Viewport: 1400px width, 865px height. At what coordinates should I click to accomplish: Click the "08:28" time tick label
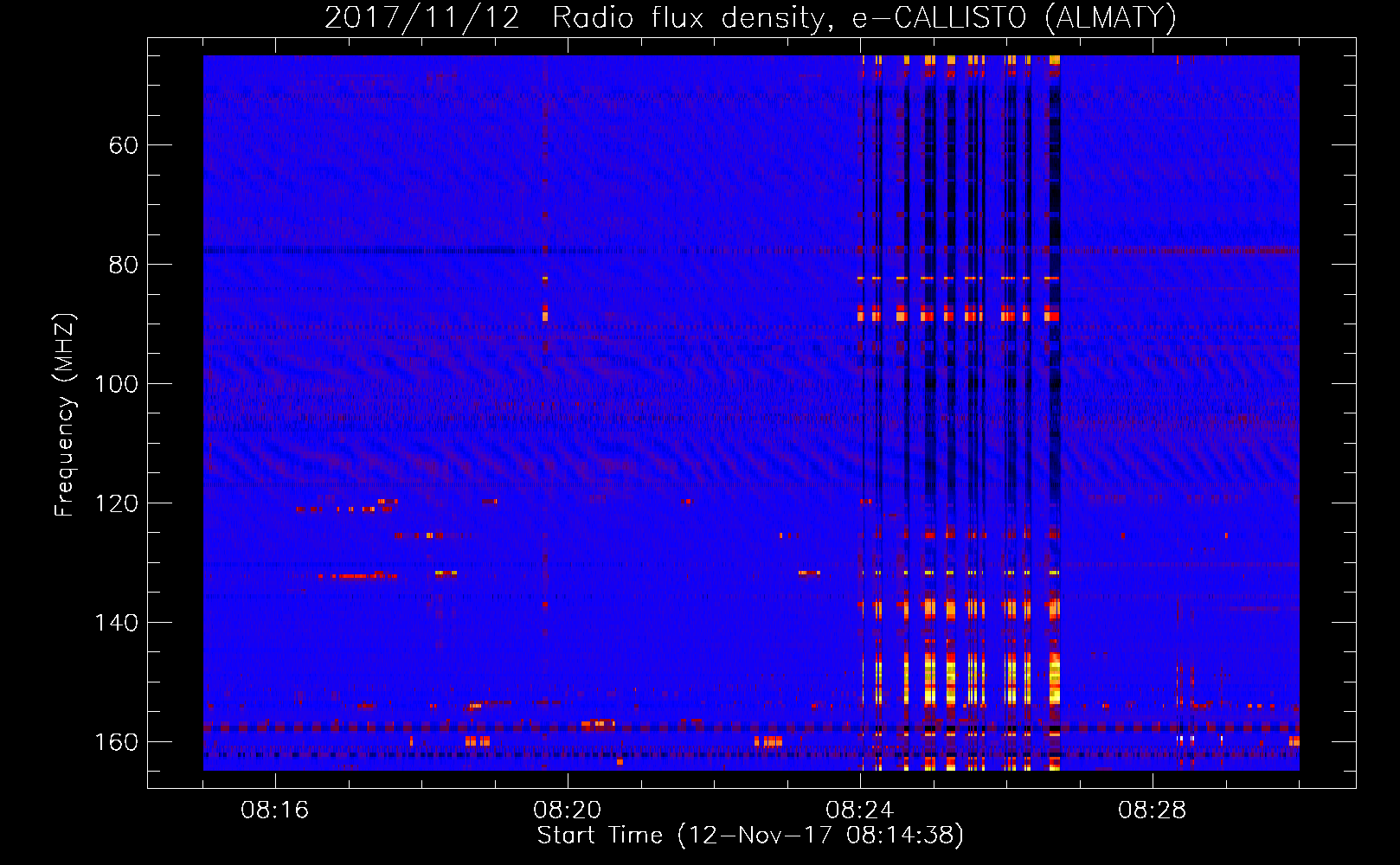coord(1153,811)
